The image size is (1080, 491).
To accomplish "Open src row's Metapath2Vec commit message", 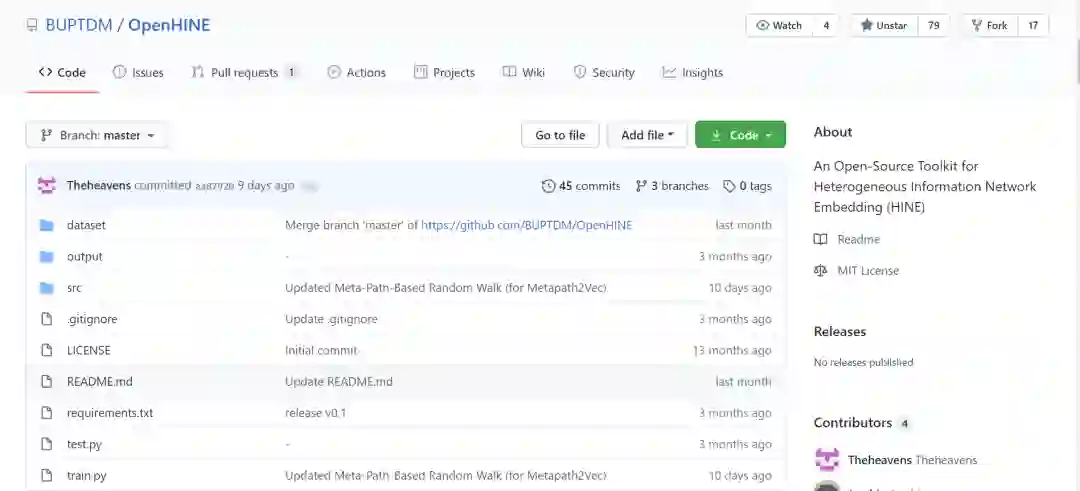I will tap(446, 288).
